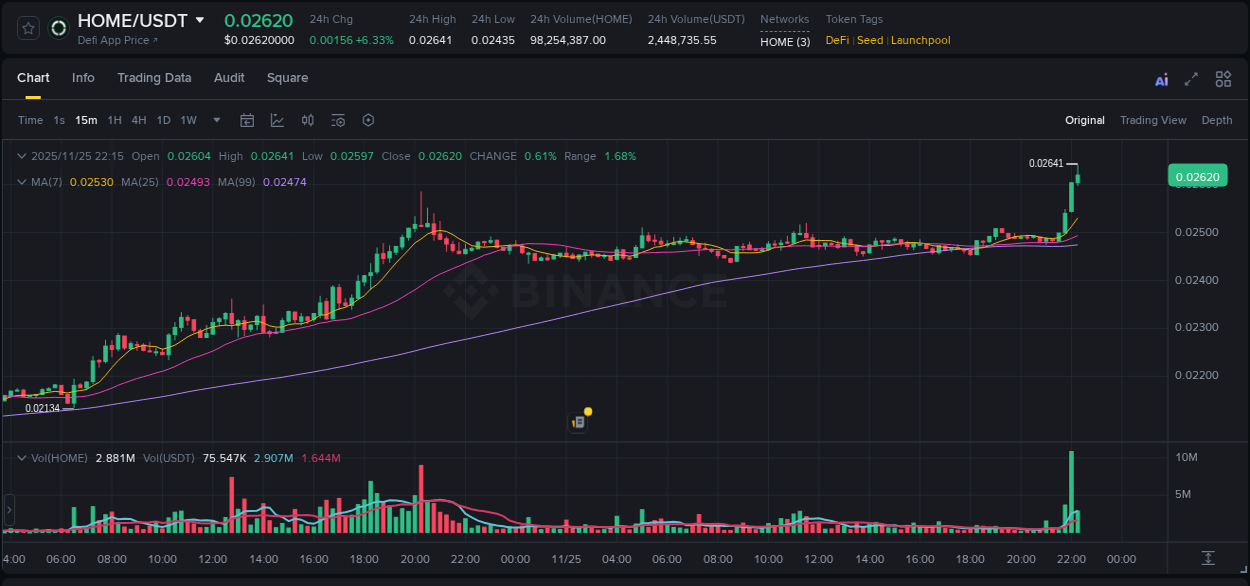
Task: Click the Launchpool token tag link
Action: point(920,41)
